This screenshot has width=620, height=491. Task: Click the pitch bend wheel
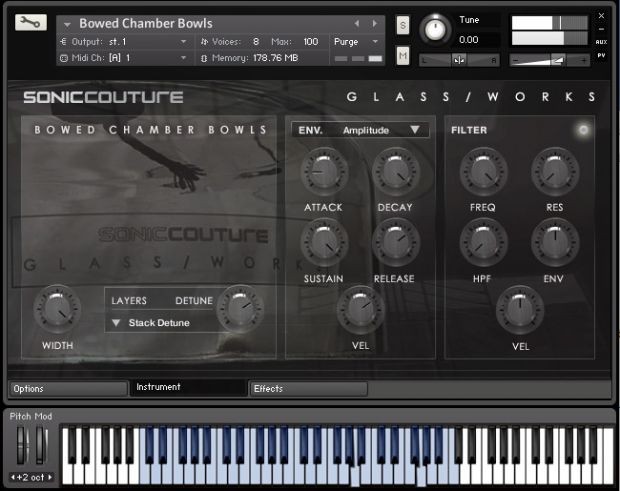22,445
